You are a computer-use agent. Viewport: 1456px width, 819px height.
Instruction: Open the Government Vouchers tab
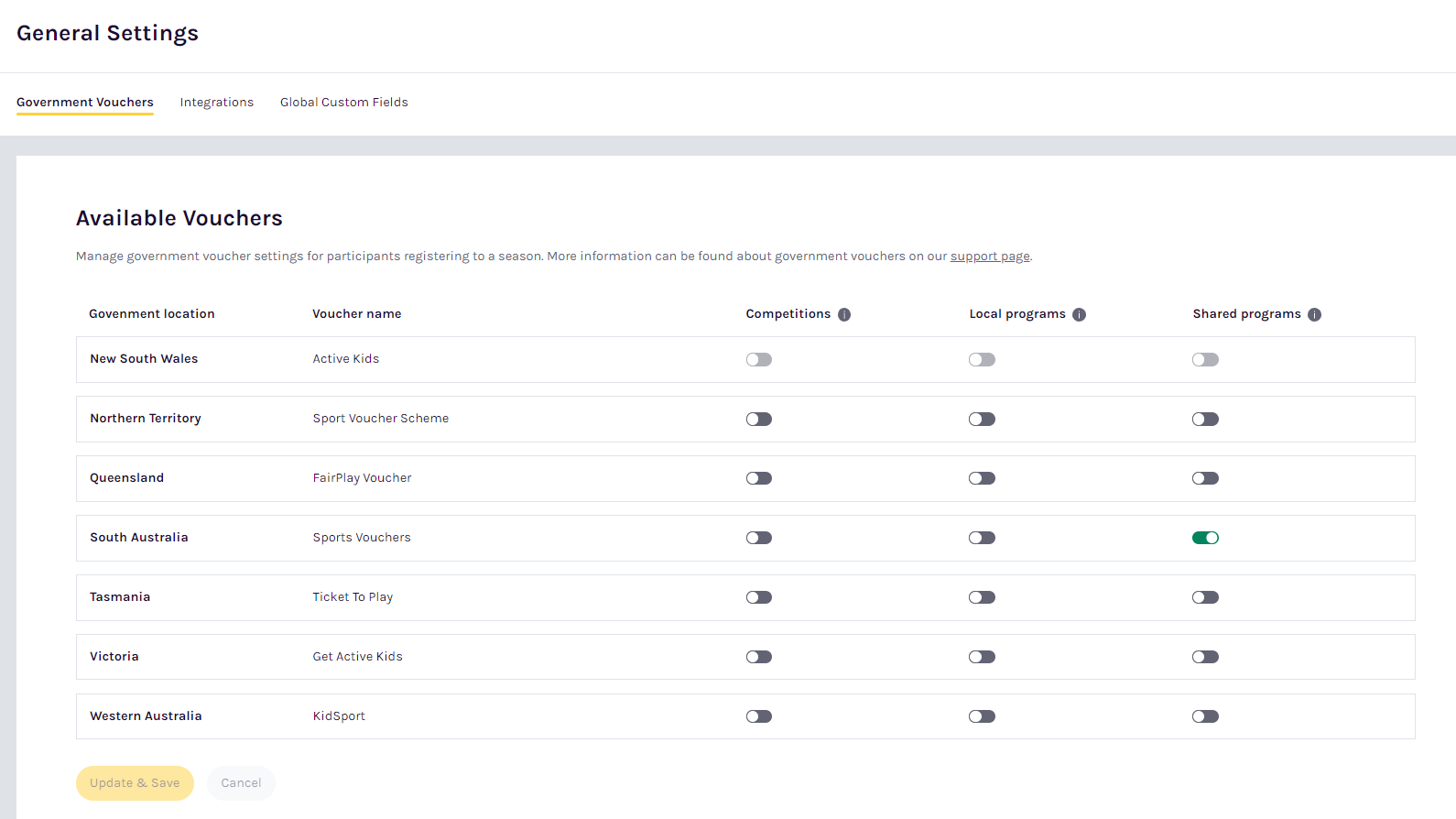pyautogui.click(x=85, y=103)
